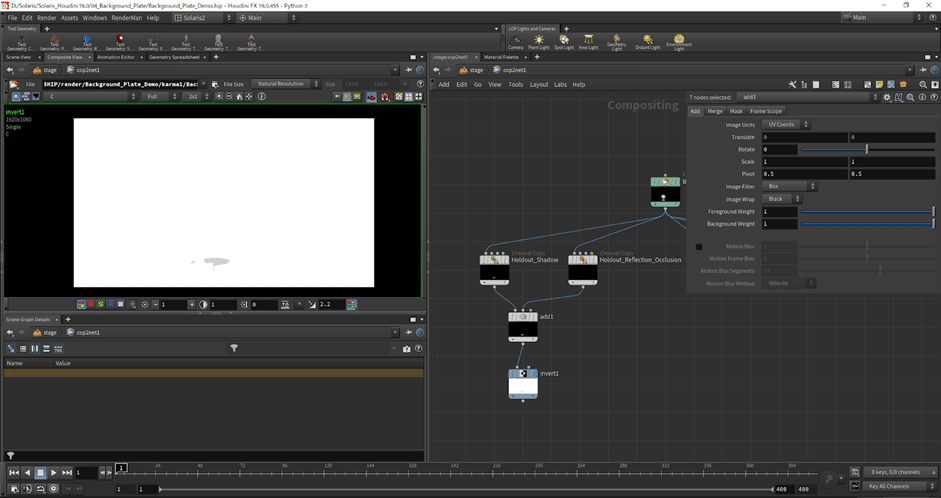Viewport: 941px width, 498px height.
Task: Open Layout menu in network editor
Action: pyautogui.click(x=539, y=84)
